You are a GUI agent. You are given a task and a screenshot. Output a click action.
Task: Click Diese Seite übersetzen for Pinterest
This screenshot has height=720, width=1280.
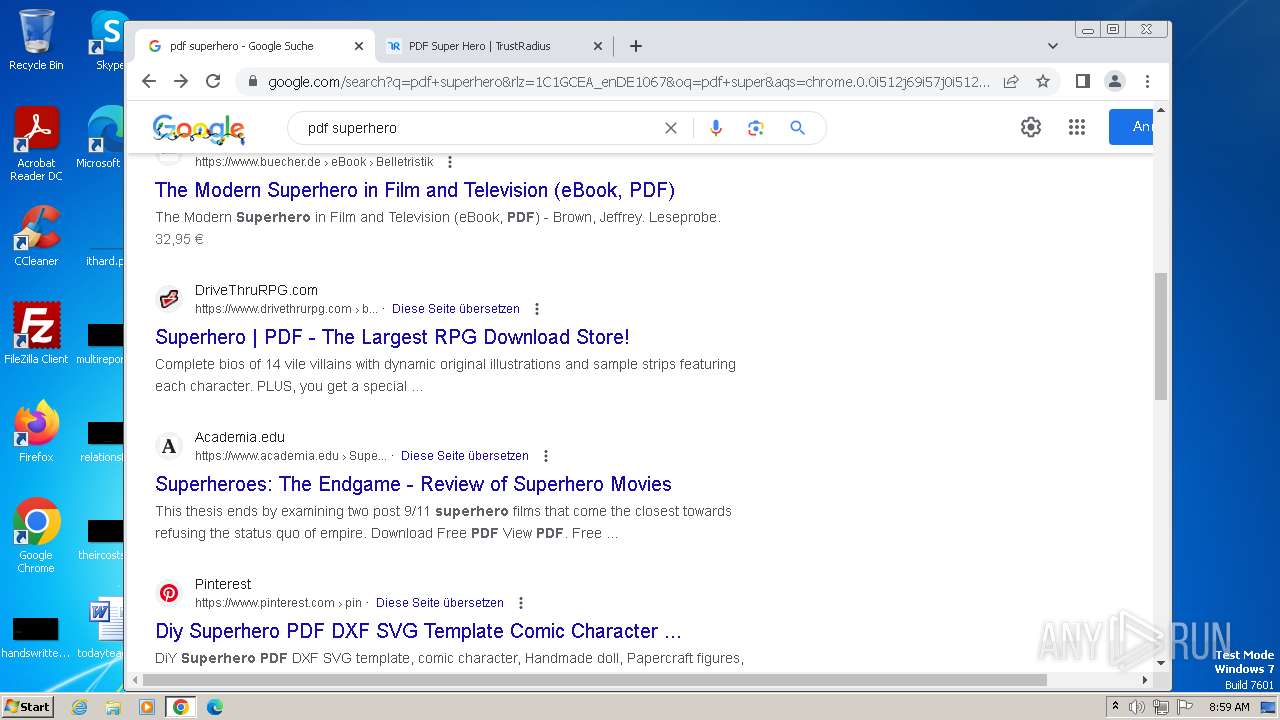coord(440,603)
